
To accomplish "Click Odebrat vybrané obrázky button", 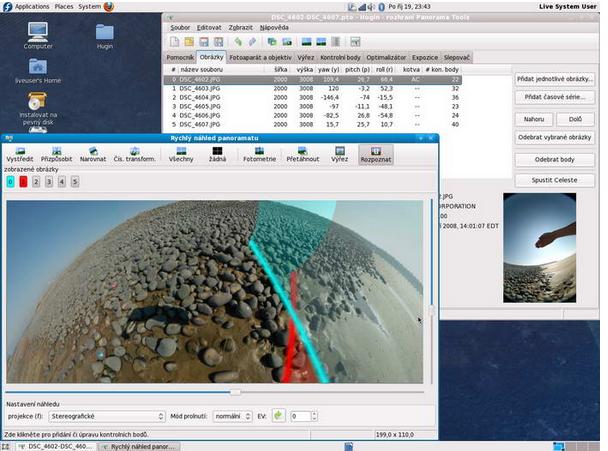I will 554,137.
